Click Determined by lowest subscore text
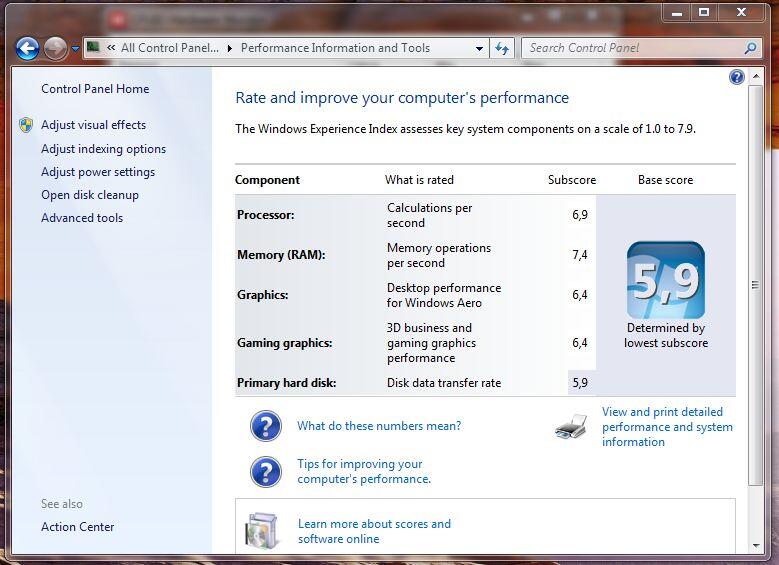Viewport: 779px width, 565px height. 666,335
